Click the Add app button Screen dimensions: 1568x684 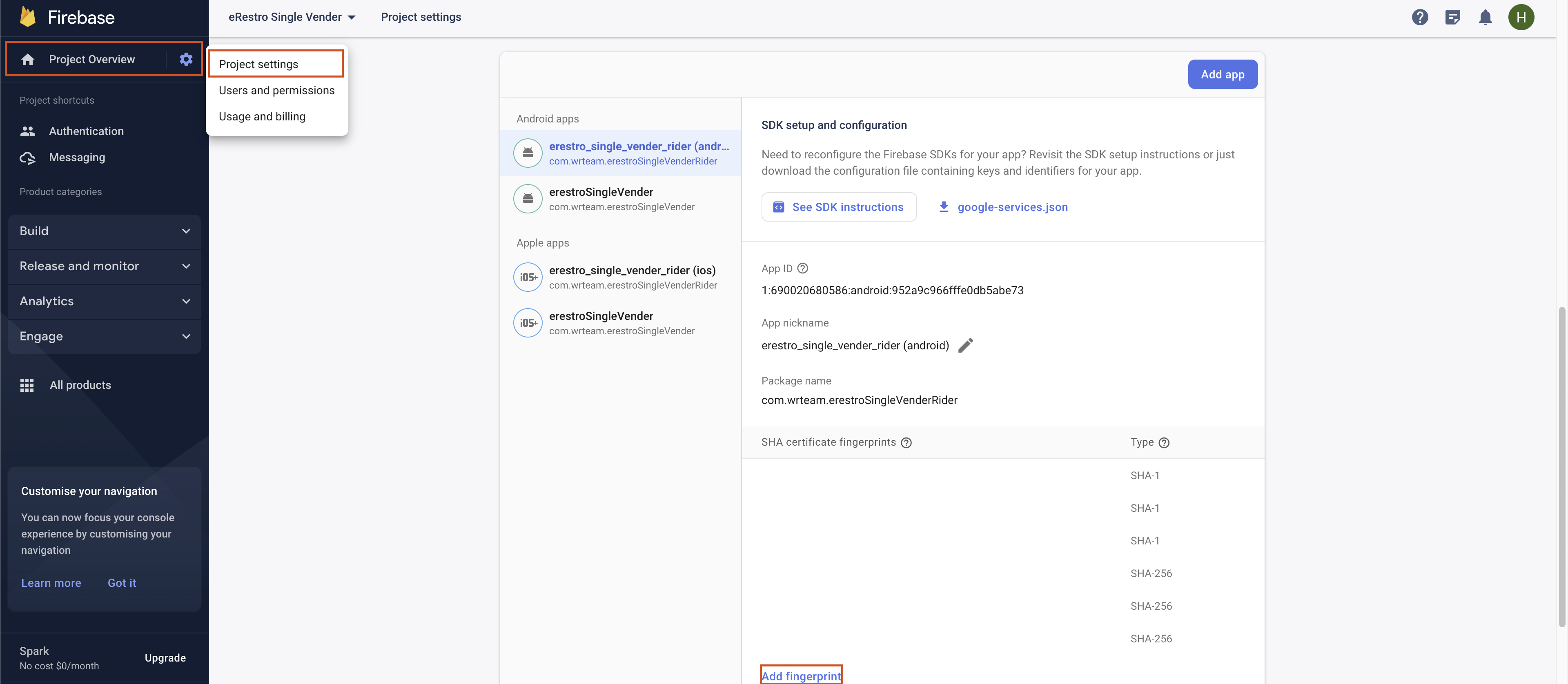1222,74
